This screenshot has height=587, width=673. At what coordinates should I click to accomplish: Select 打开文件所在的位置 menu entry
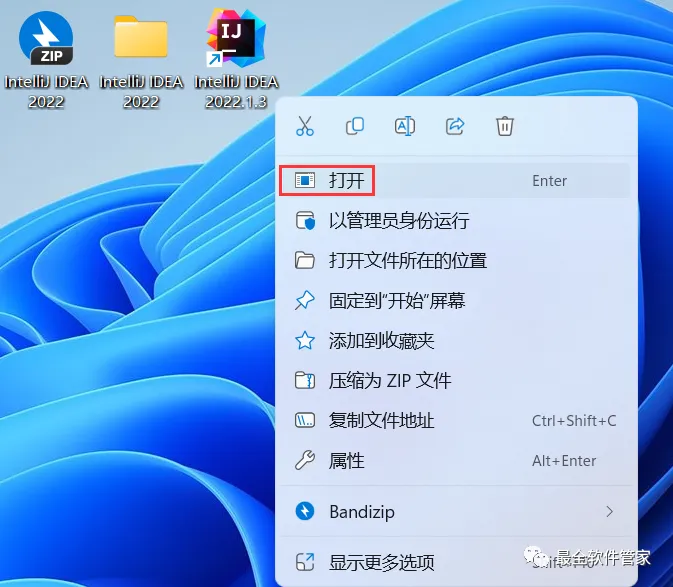(455, 260)
